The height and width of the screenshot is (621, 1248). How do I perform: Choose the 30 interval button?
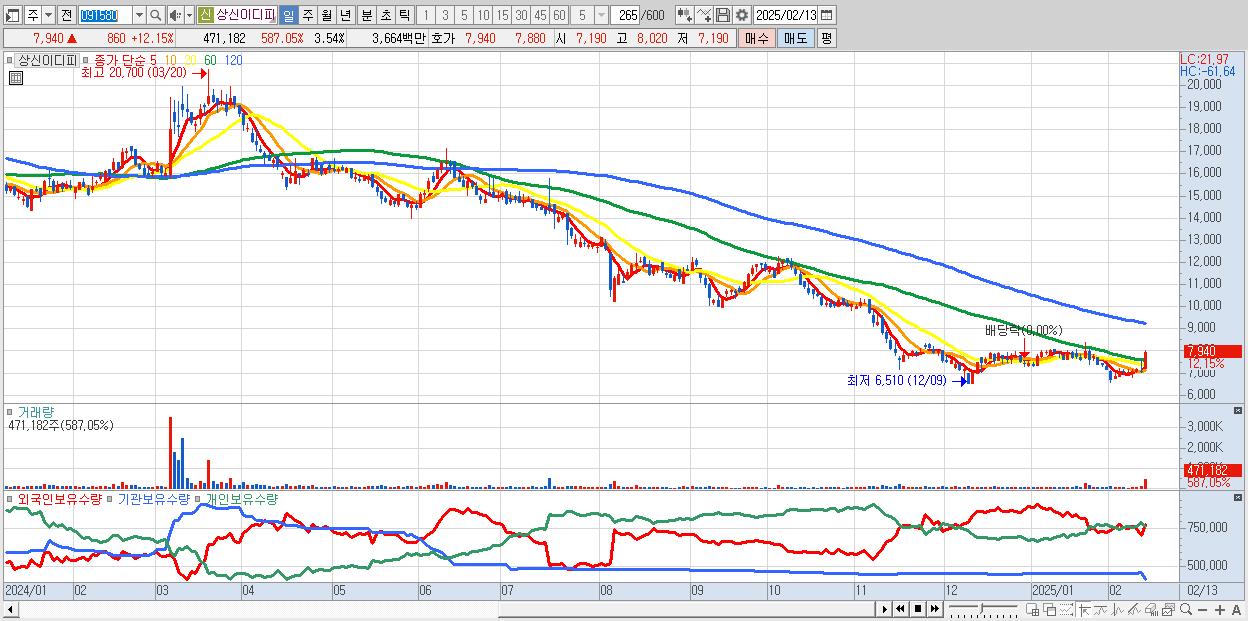click(521, 15)
